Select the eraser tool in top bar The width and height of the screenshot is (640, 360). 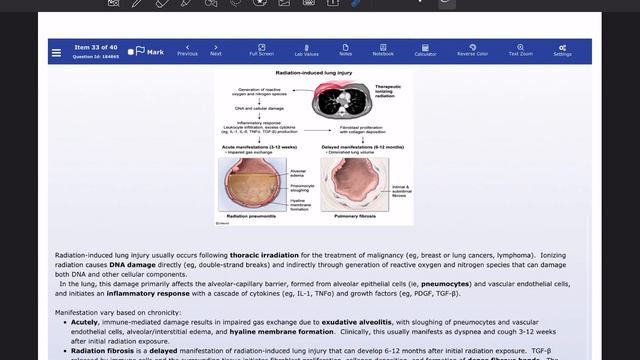tap(162, 3)
